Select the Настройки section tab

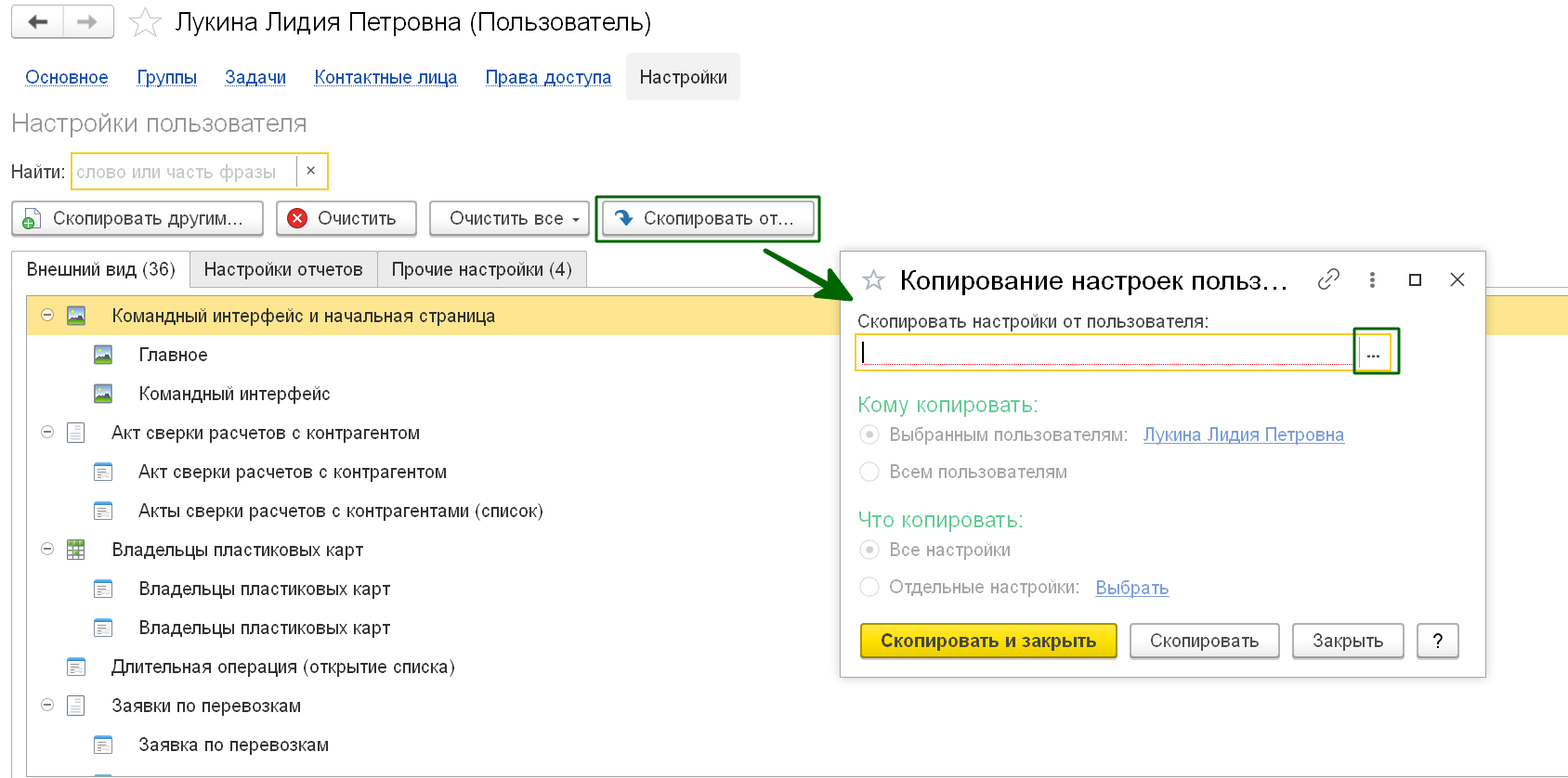point(683,77)
